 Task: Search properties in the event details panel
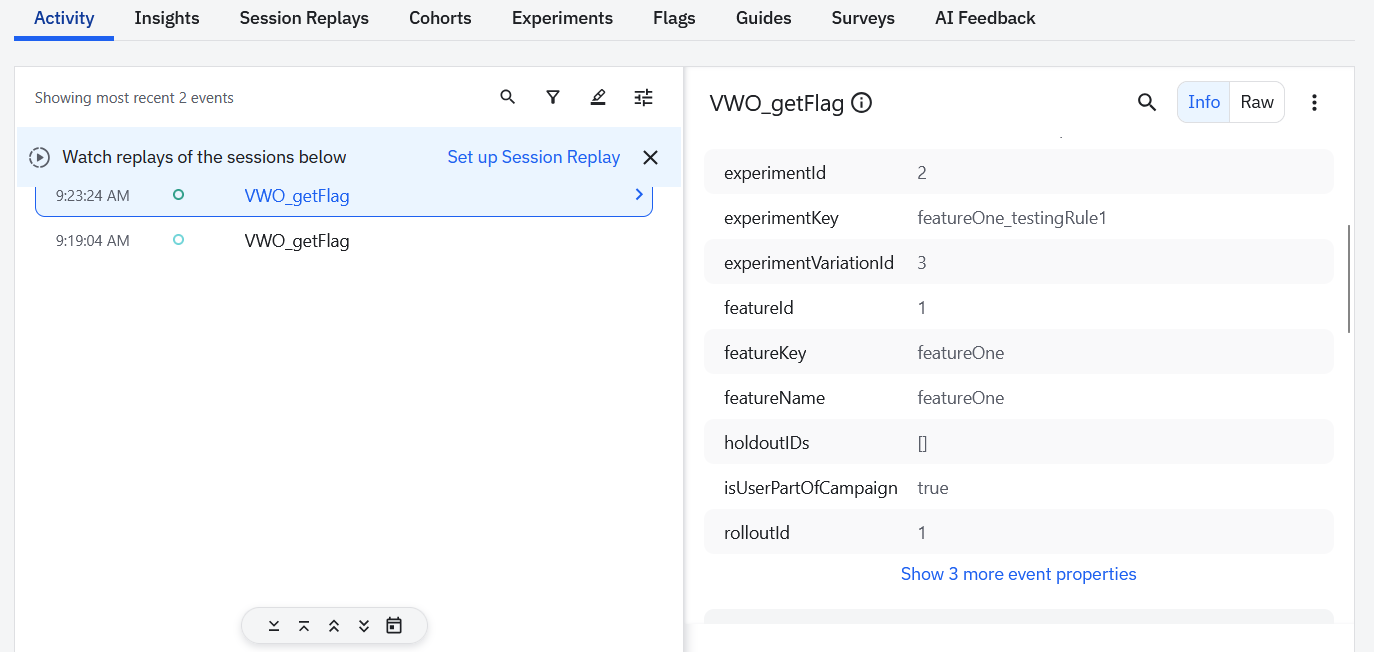[x=1147, y=102]
